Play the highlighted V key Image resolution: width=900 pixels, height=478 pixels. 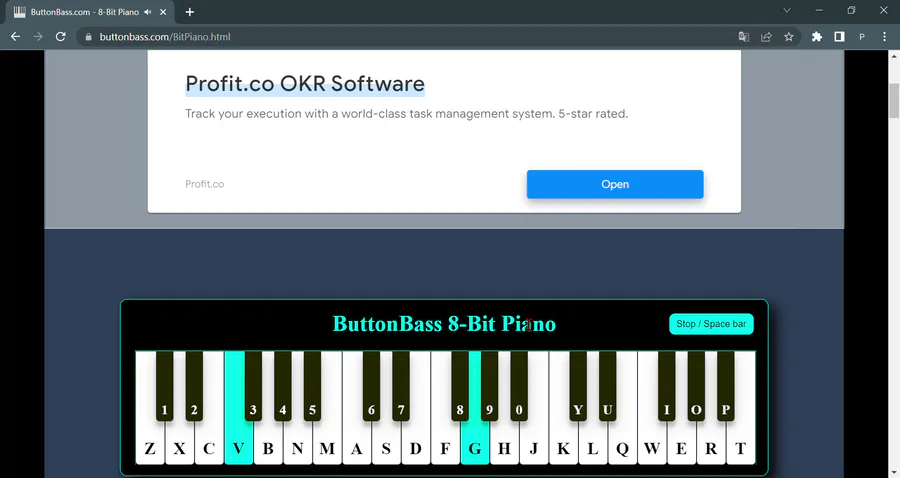click(239, 449)
